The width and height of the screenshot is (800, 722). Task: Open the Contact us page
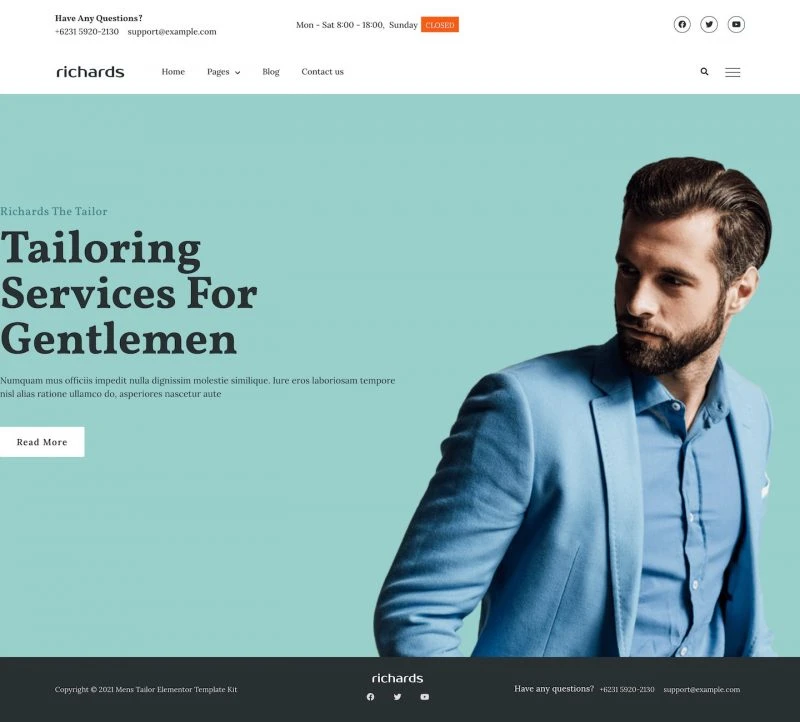pyautogui.click(x=322, y=71)
